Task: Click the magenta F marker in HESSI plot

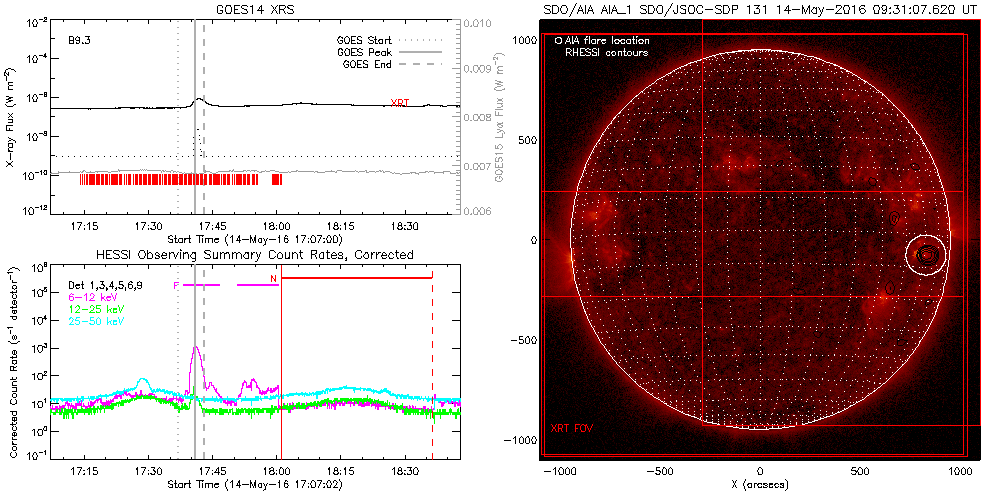Action: pyautogui.click(x=177, y=285)
